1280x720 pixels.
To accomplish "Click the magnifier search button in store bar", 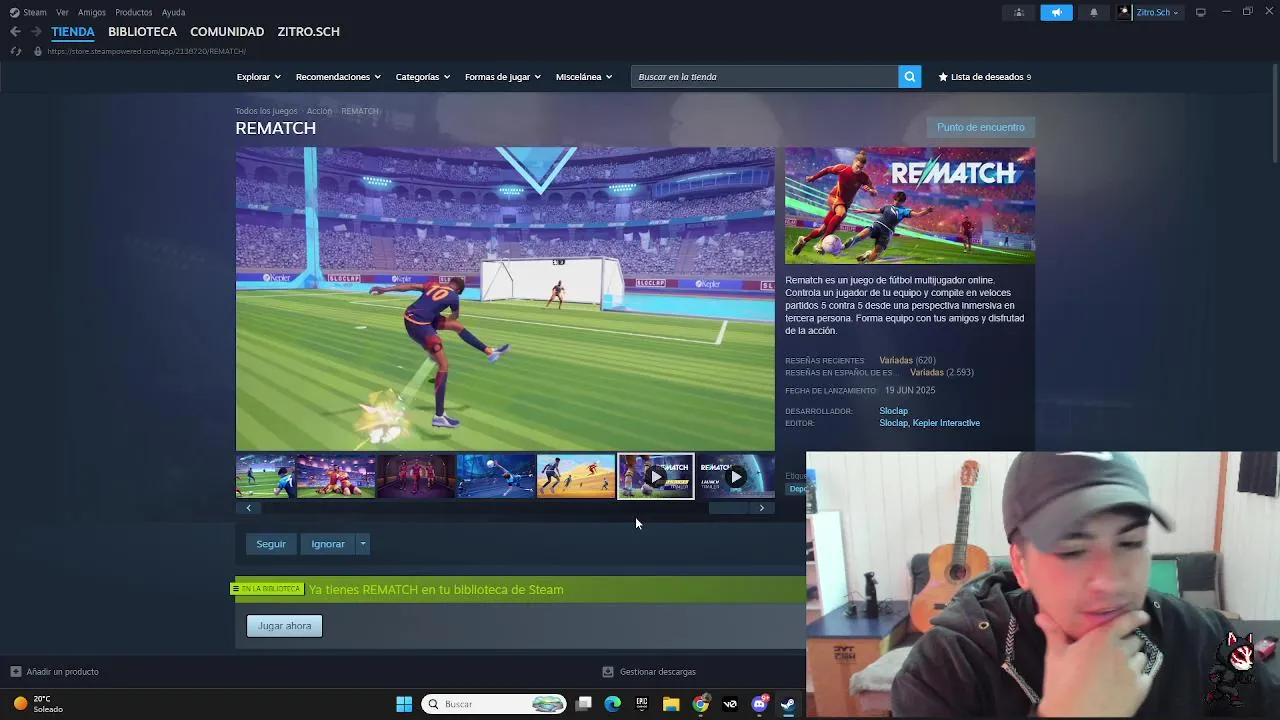I will tap(909, 77).
